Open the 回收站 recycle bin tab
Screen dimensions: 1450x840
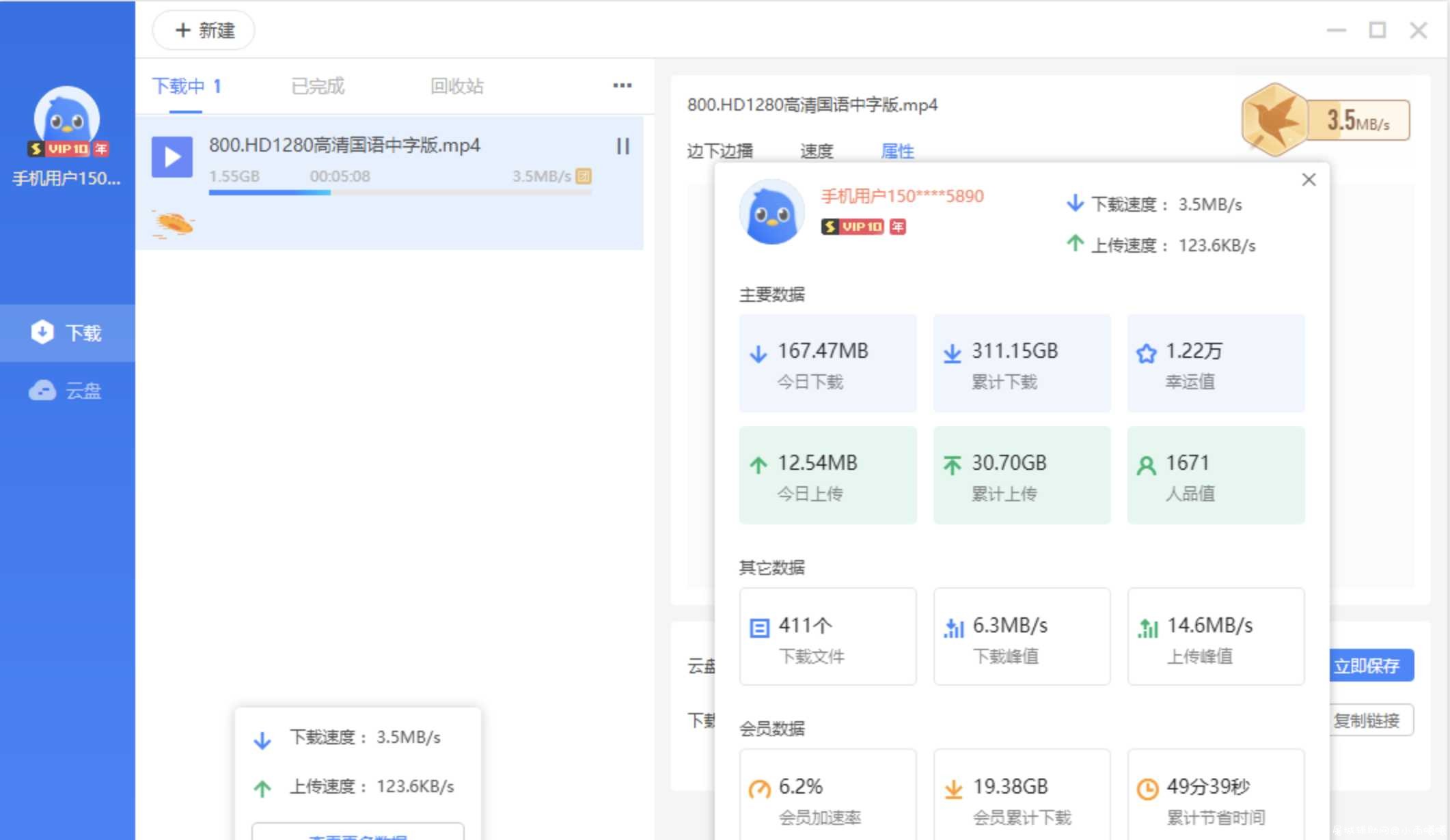(x=457, y=86)
